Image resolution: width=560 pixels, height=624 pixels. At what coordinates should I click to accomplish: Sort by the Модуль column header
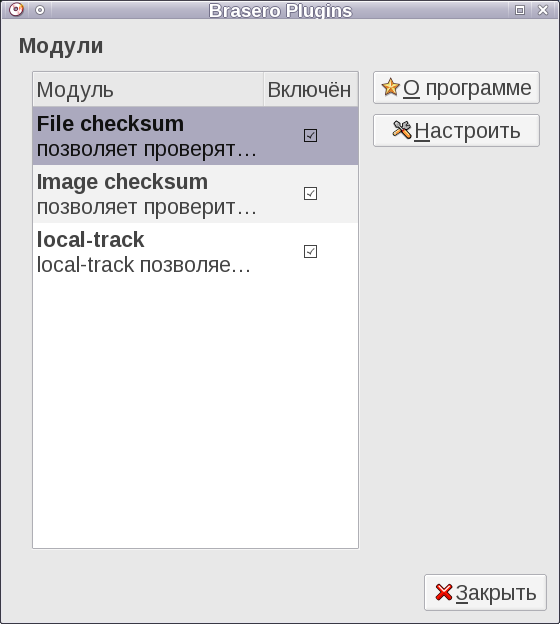click(x=148, y=89)
